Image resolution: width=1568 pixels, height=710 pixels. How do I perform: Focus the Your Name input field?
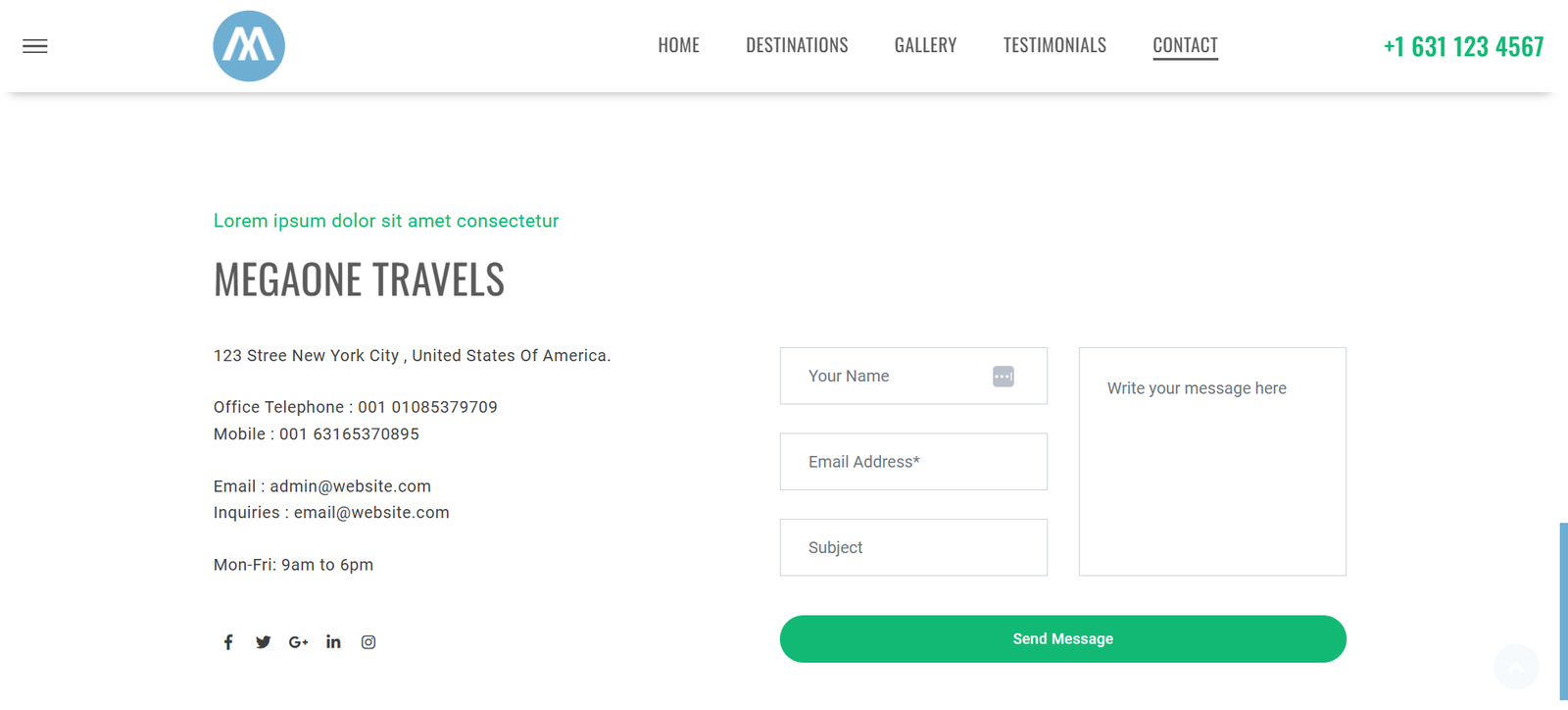point(913,376)
